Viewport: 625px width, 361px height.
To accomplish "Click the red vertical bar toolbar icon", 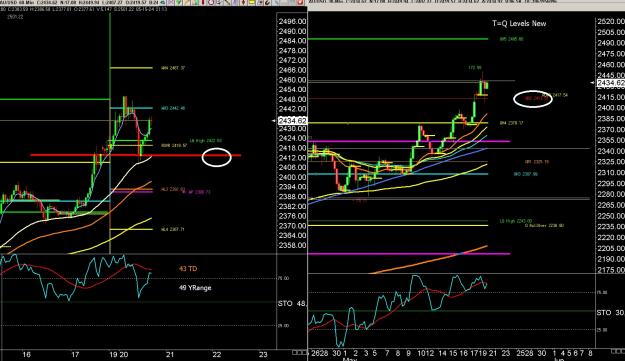I will (203, 2).
